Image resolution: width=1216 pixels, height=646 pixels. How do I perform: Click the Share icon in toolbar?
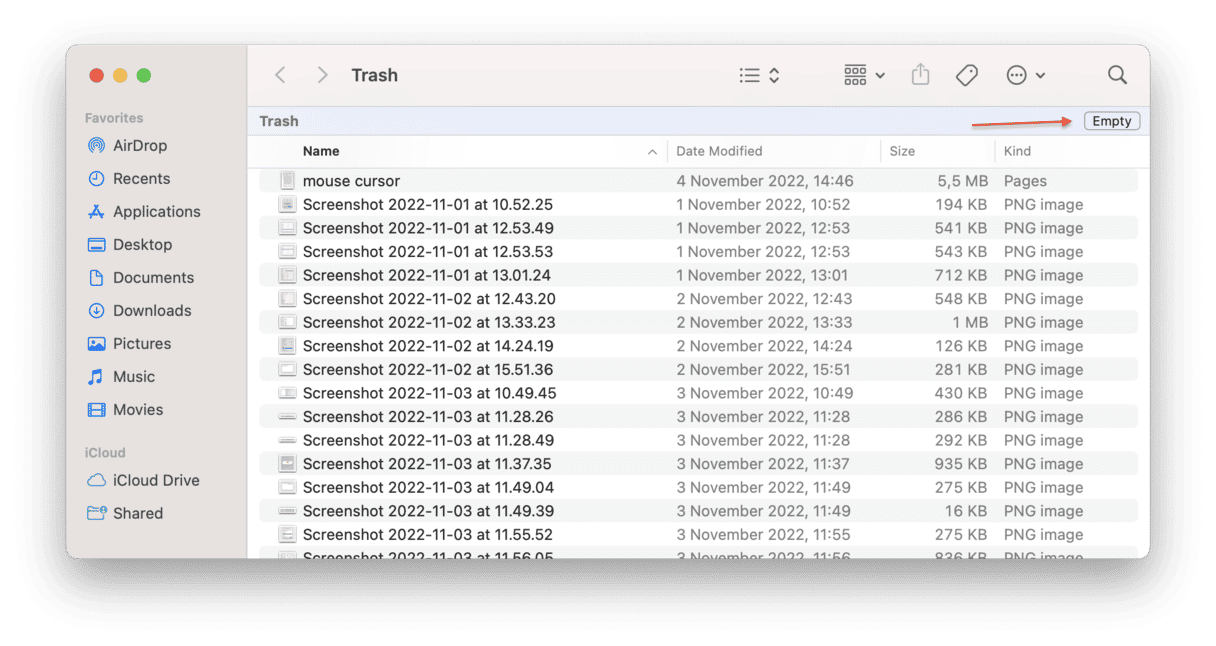pos(920,75)
